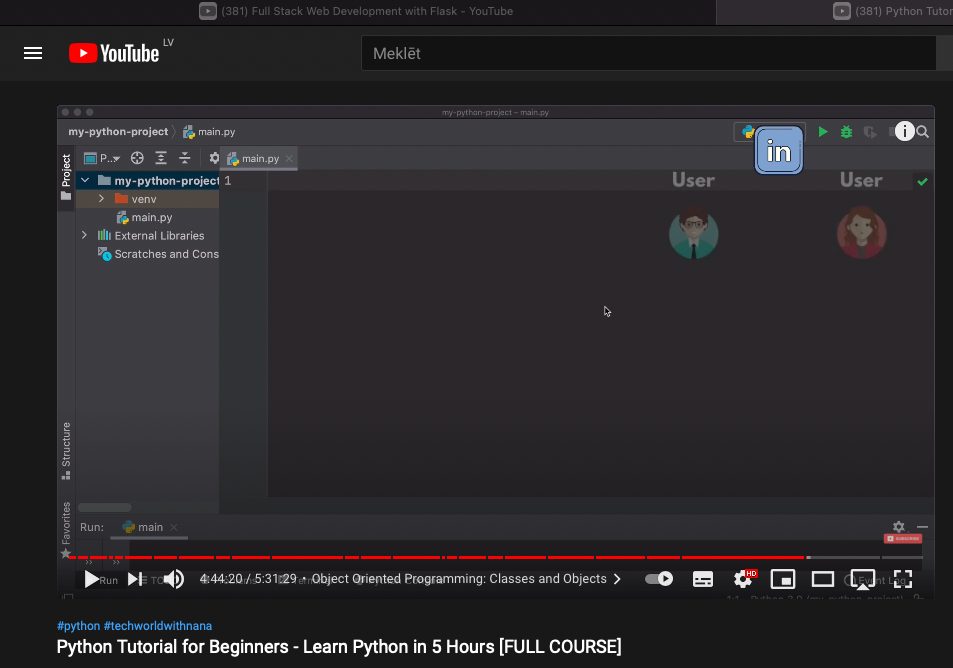Viewport: 953px width, 668px height.
Task: Toggle subtitles with the captions button
Action: click(x=703, y=579)
